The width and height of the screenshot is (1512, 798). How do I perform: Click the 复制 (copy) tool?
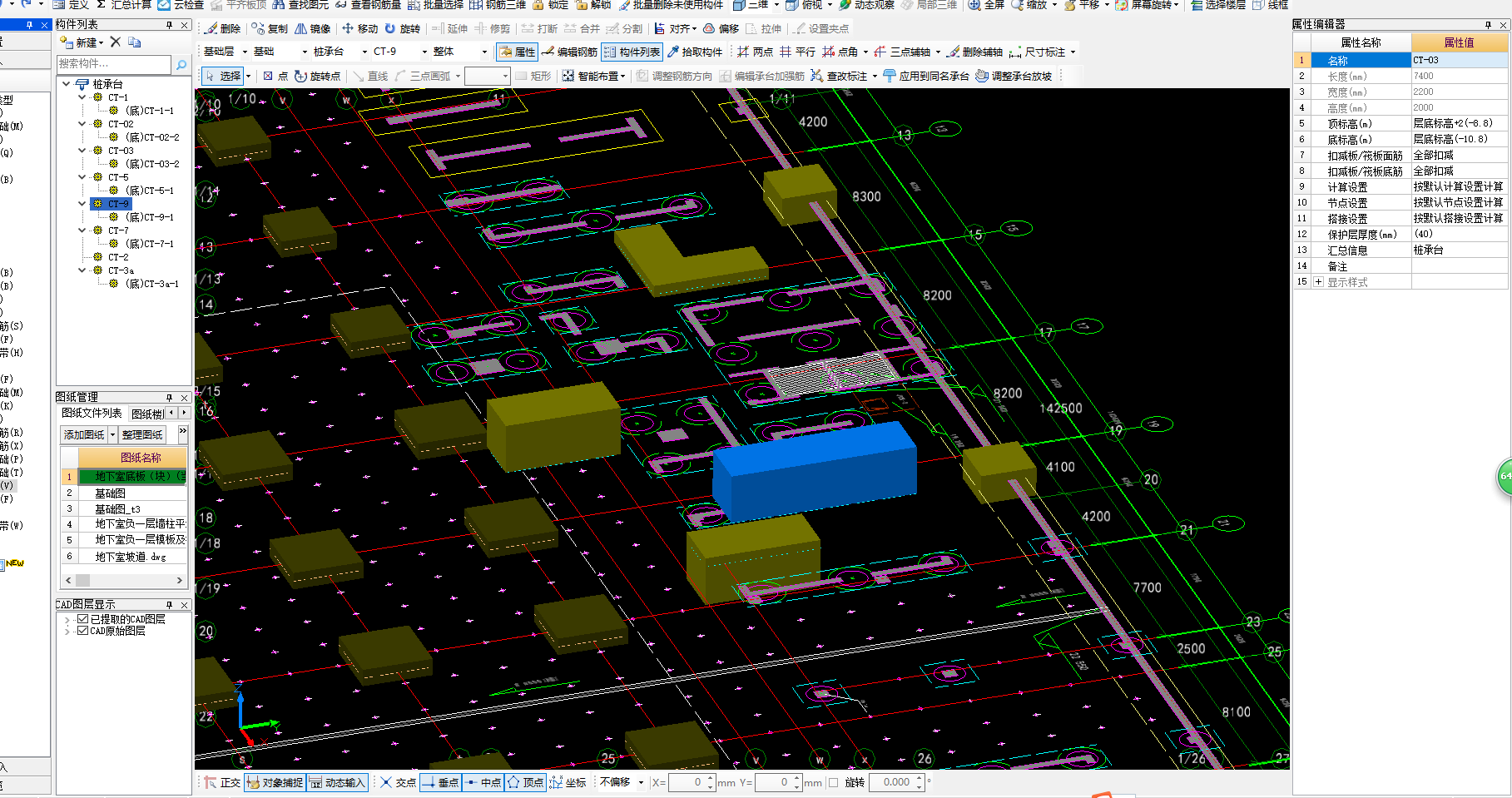tap(269, 28)
